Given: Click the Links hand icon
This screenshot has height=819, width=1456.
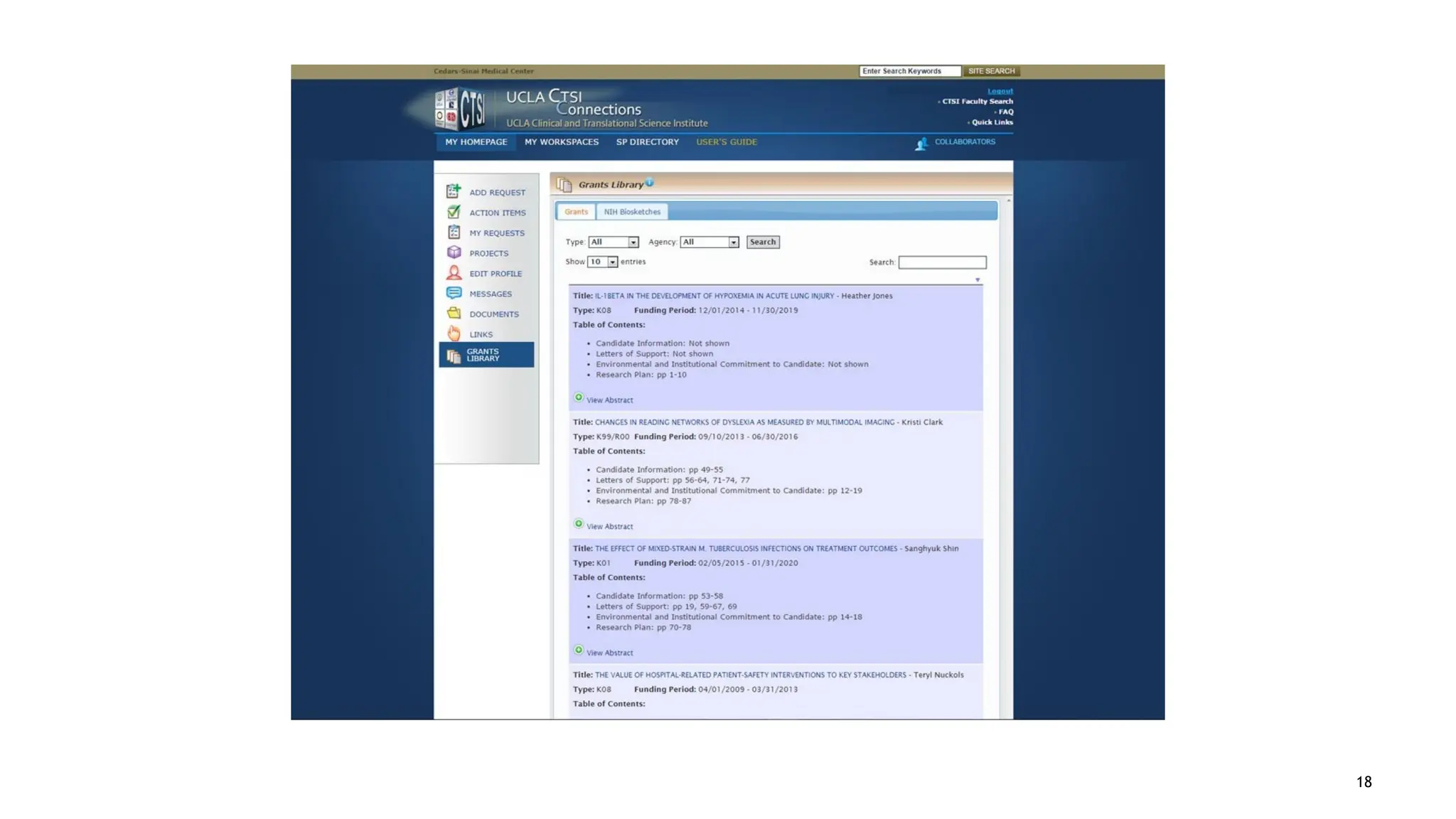Looking at the screenshot, I should tap(454, 333).
